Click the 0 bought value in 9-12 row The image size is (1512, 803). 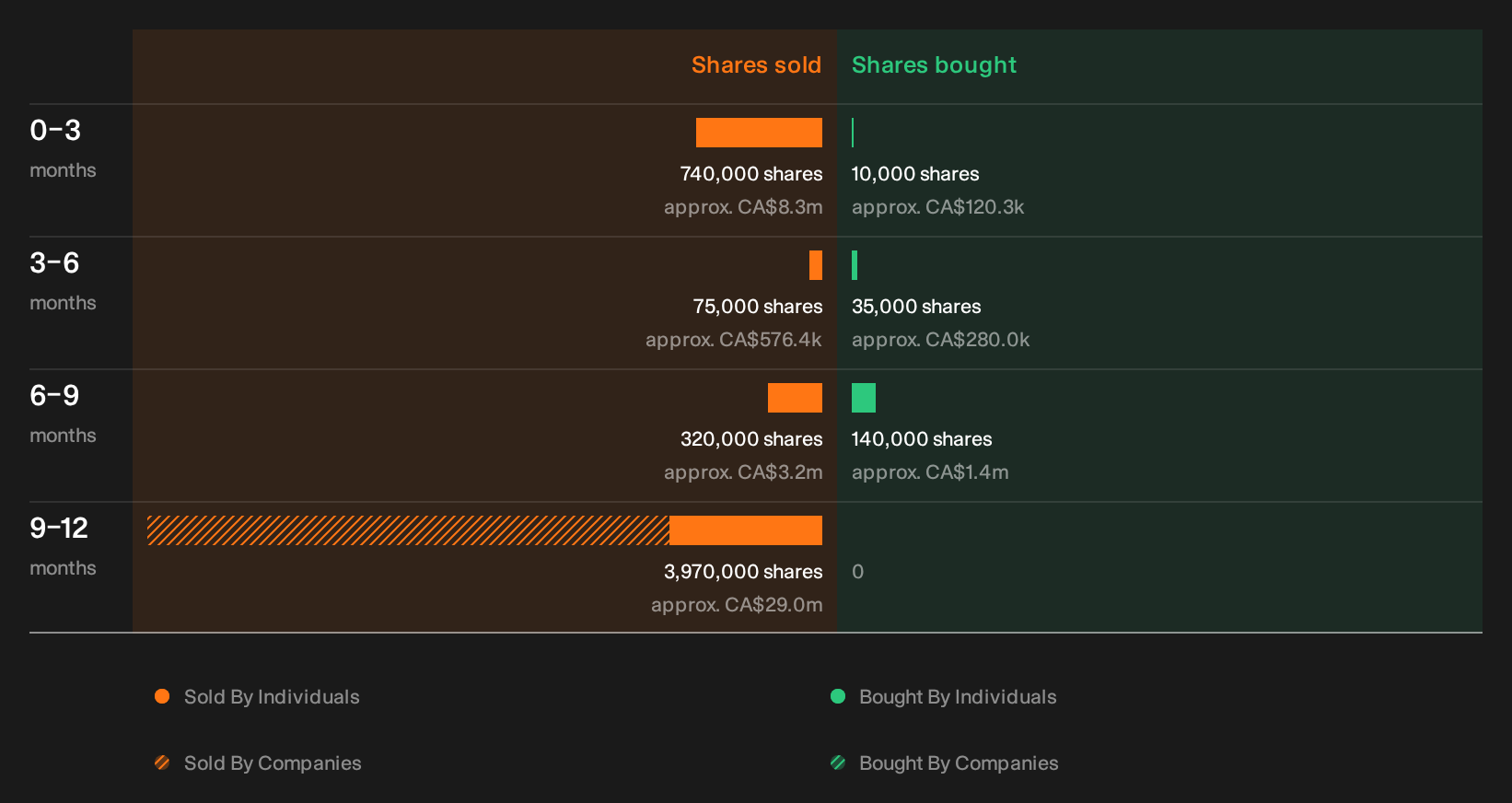[857, 572]
